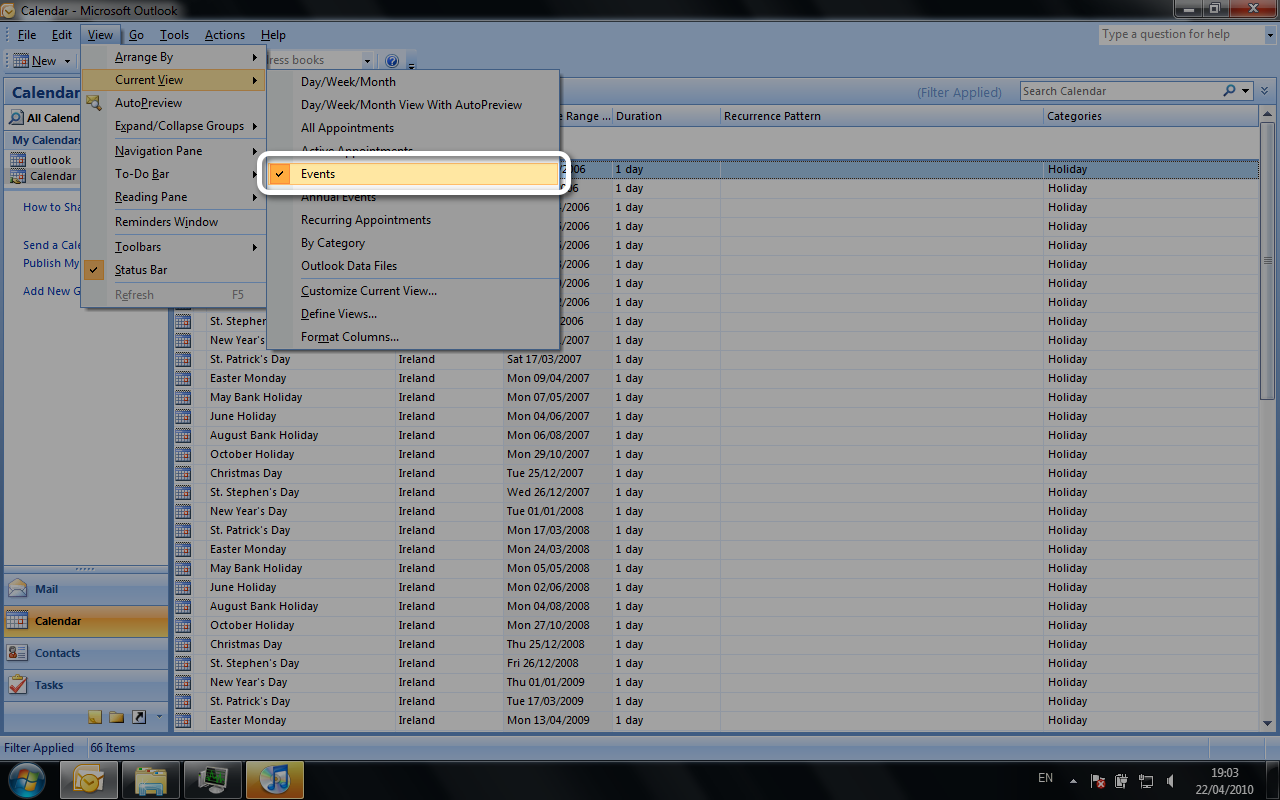
Task: Click the Contacts card icon in navigation pane
Action: [18, 653]
